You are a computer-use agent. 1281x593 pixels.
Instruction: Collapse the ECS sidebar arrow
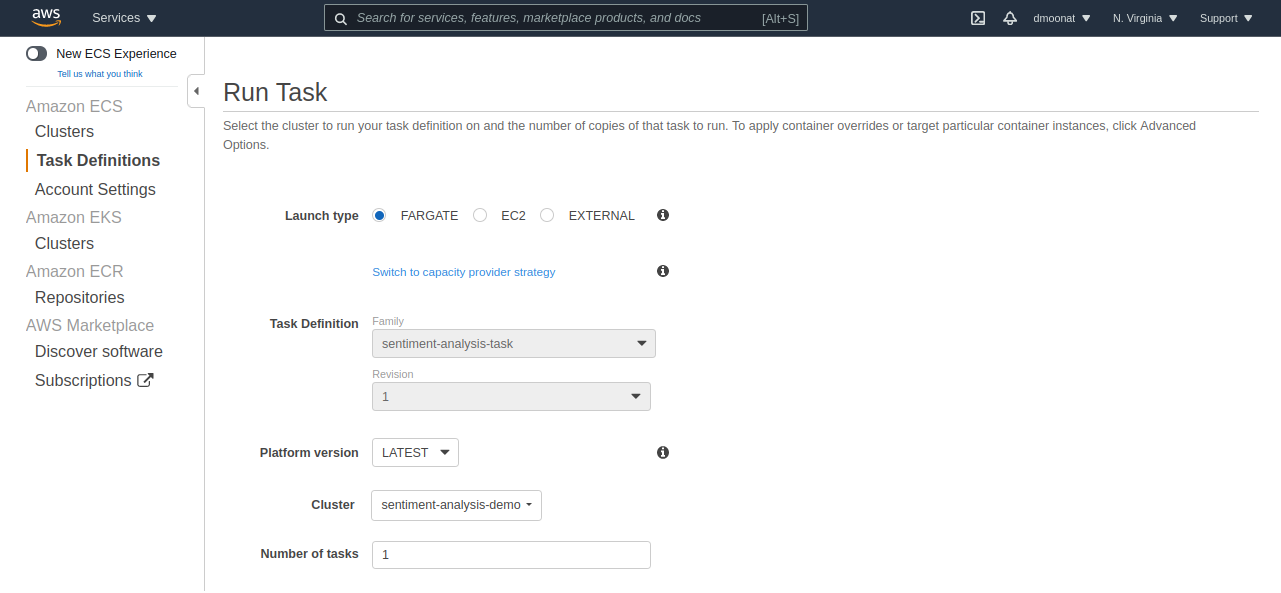[x=196, y=91]
